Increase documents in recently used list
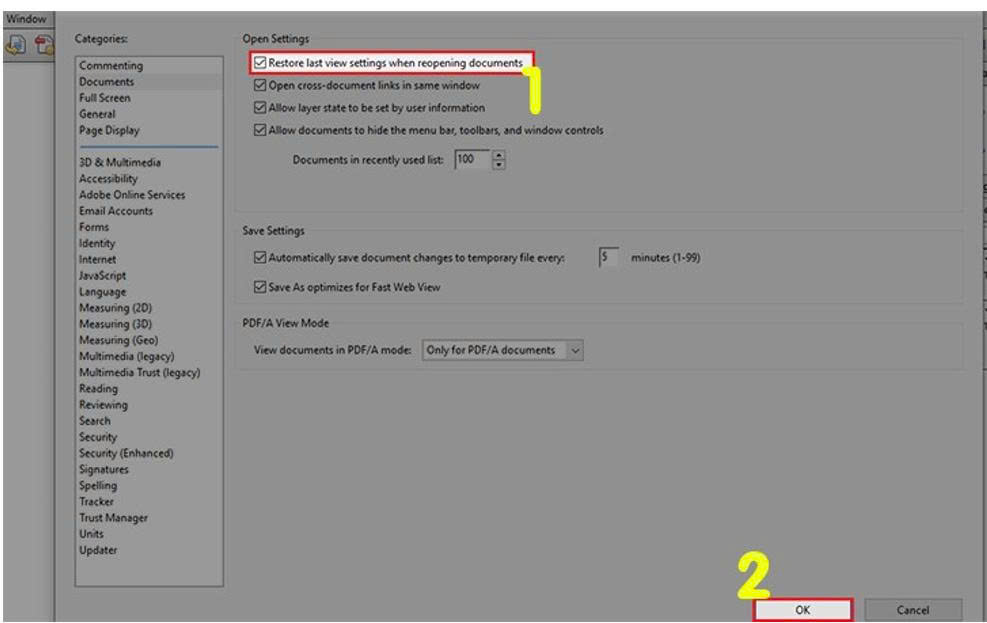This screenshot has width=987, height=623. click(x=499, y=155)
